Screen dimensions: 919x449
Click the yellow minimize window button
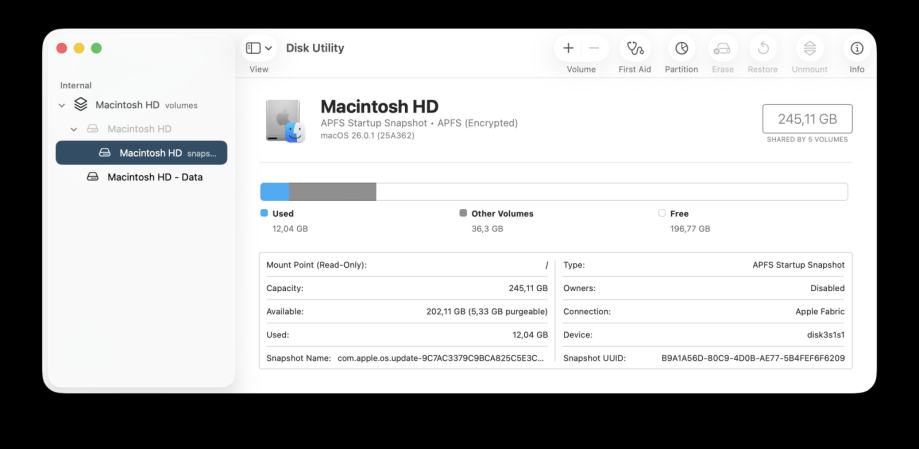point(79,48)
